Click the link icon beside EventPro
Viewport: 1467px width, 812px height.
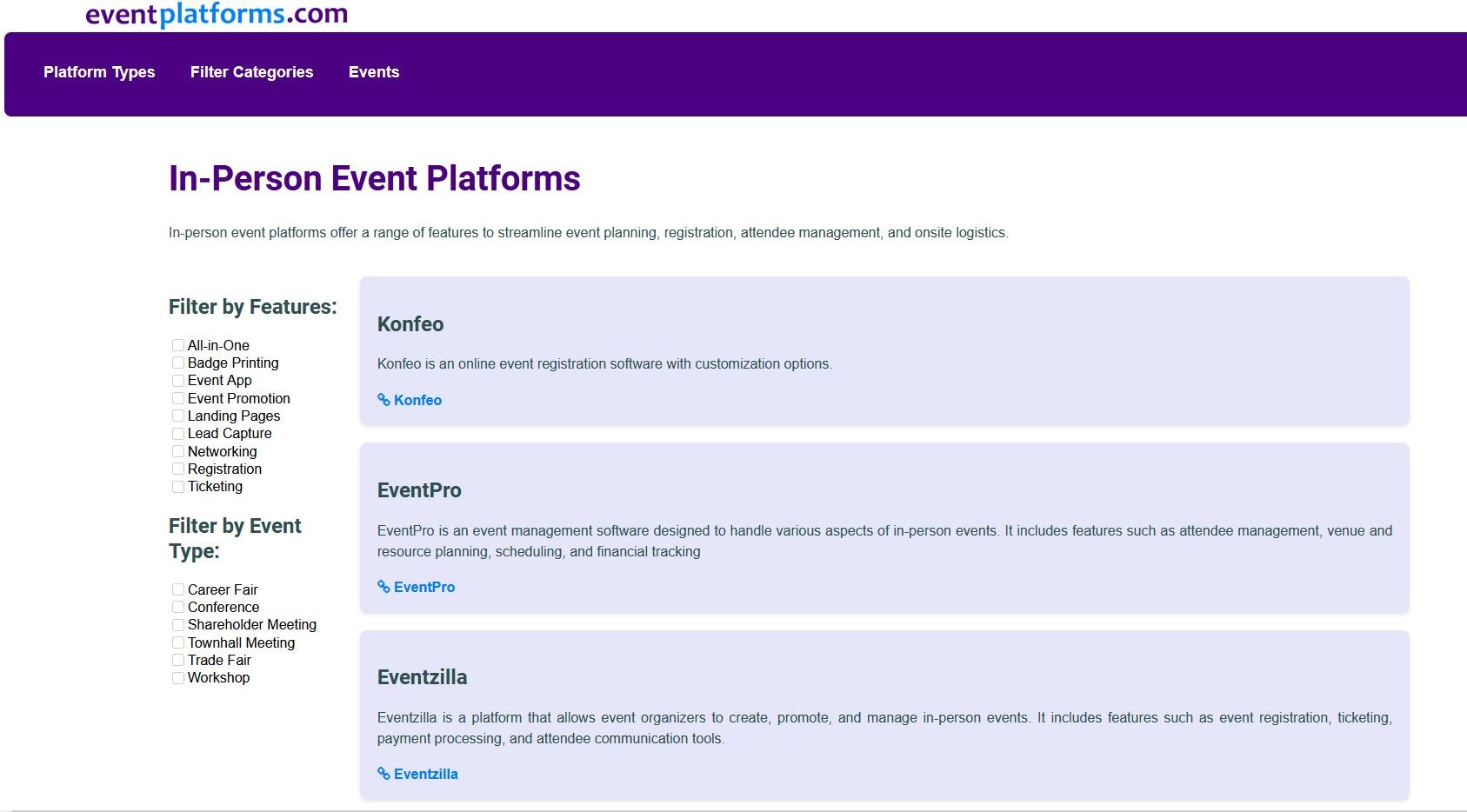tap(383, 587)
